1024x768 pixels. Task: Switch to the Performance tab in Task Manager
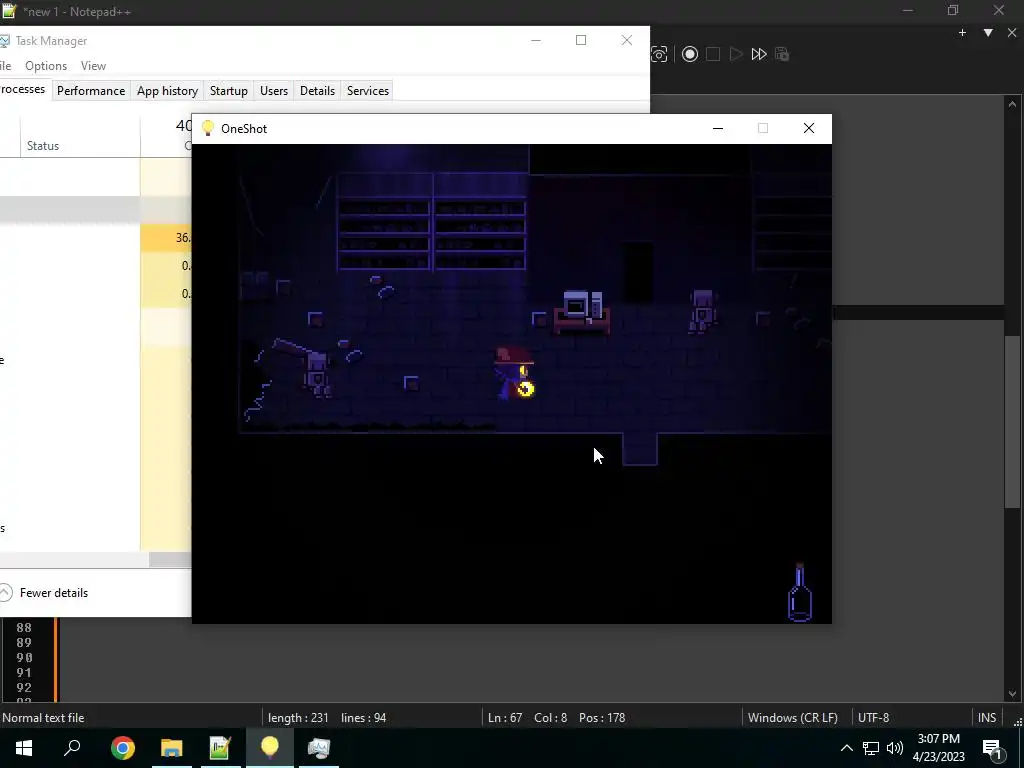point(91,91)
